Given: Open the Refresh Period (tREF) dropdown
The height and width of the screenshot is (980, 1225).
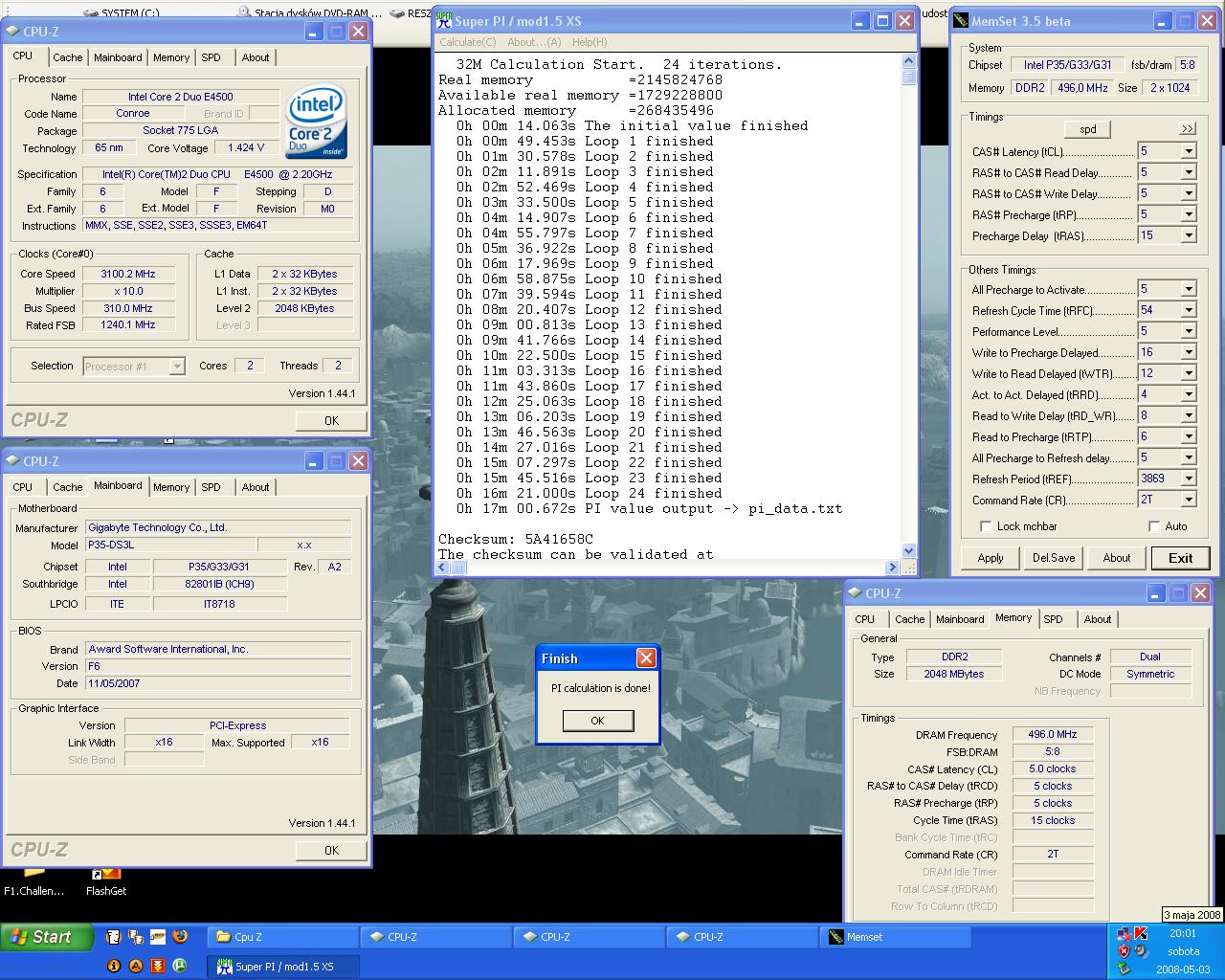Looking at the screenshot, I should pos(1188,479).
